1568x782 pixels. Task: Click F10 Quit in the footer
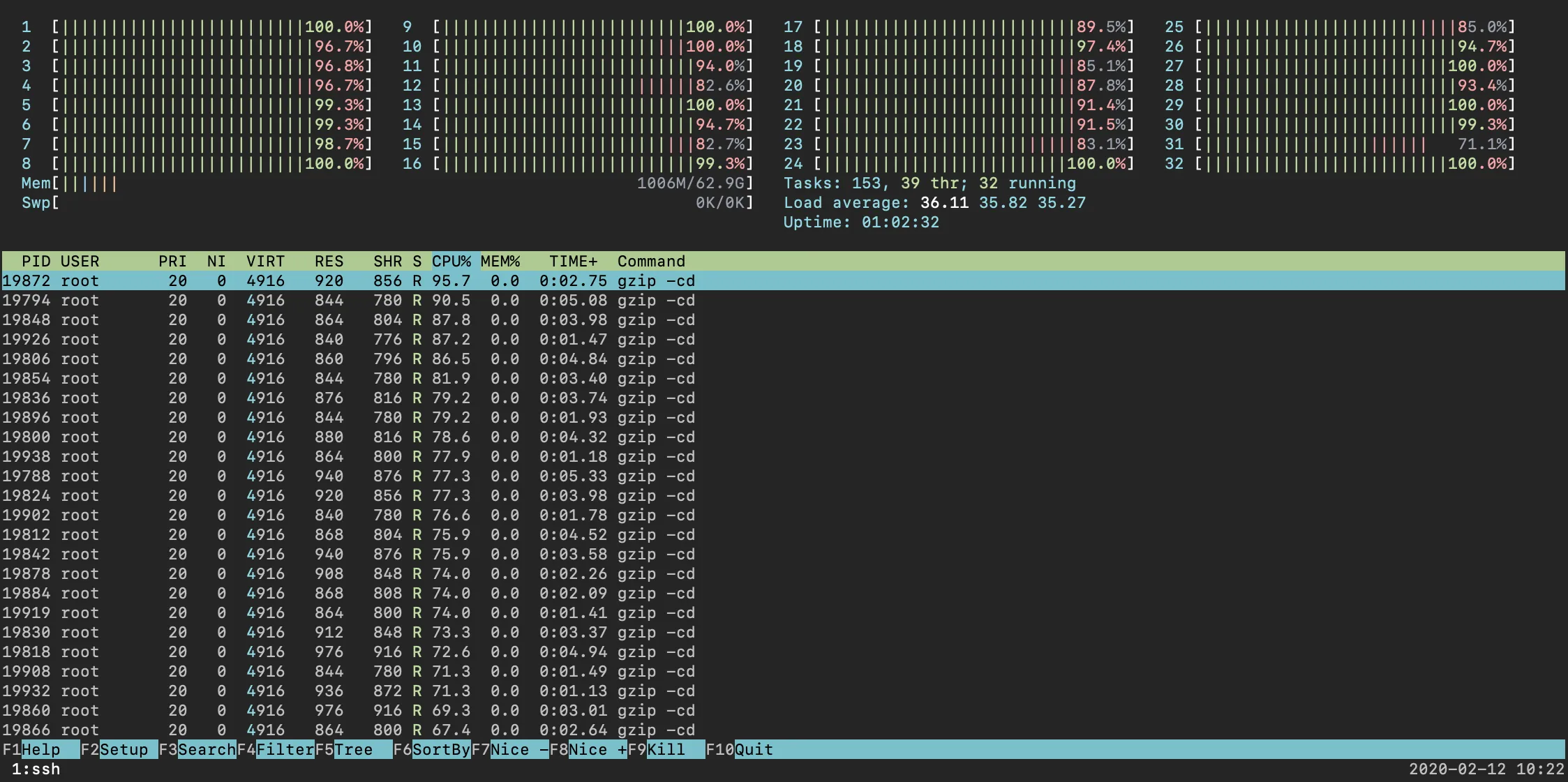[753, 749]
